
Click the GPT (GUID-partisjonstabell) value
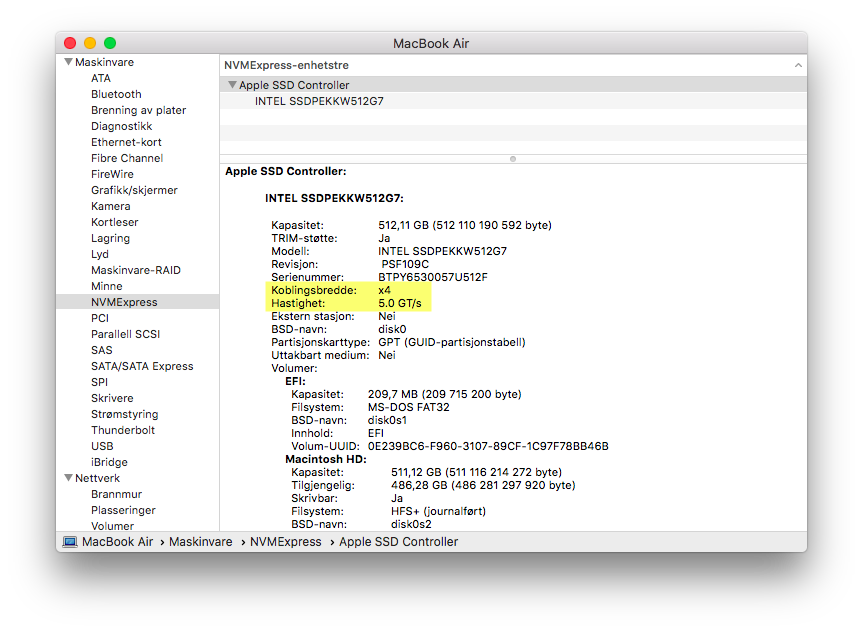(x=451, y=342)
